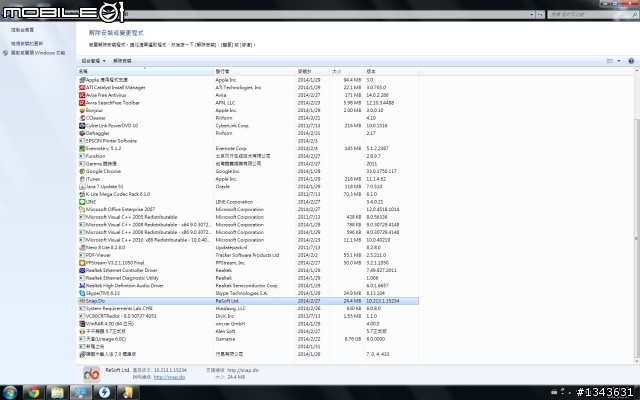Click the Avira Free Antivirus icon

pyautogui.click(x=82, y=95)
